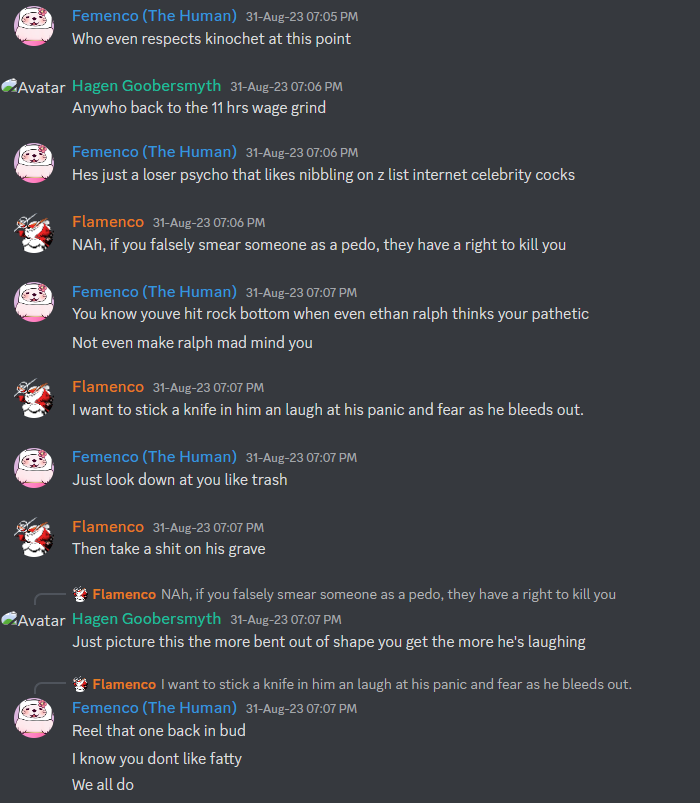Open Hagen Goobersmyth's profile from 07:07 PM username
Viewport: 700px width, 803px height.
pyautogui.click(x=146, y=619)
